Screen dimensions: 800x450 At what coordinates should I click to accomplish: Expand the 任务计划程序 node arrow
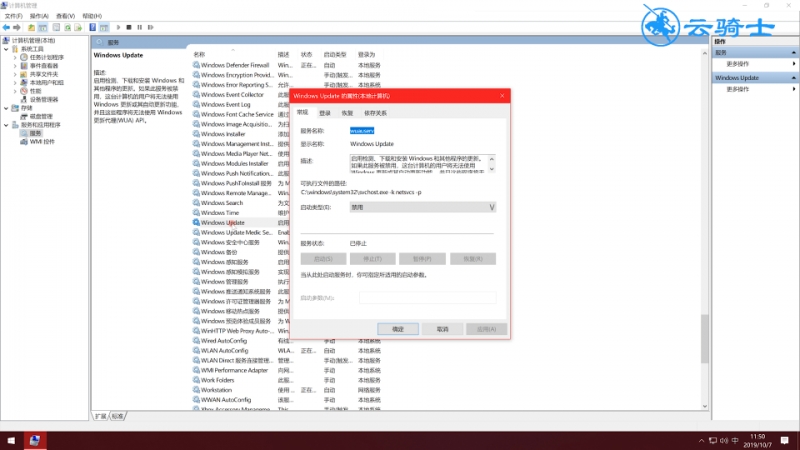[x=15, y=58]
